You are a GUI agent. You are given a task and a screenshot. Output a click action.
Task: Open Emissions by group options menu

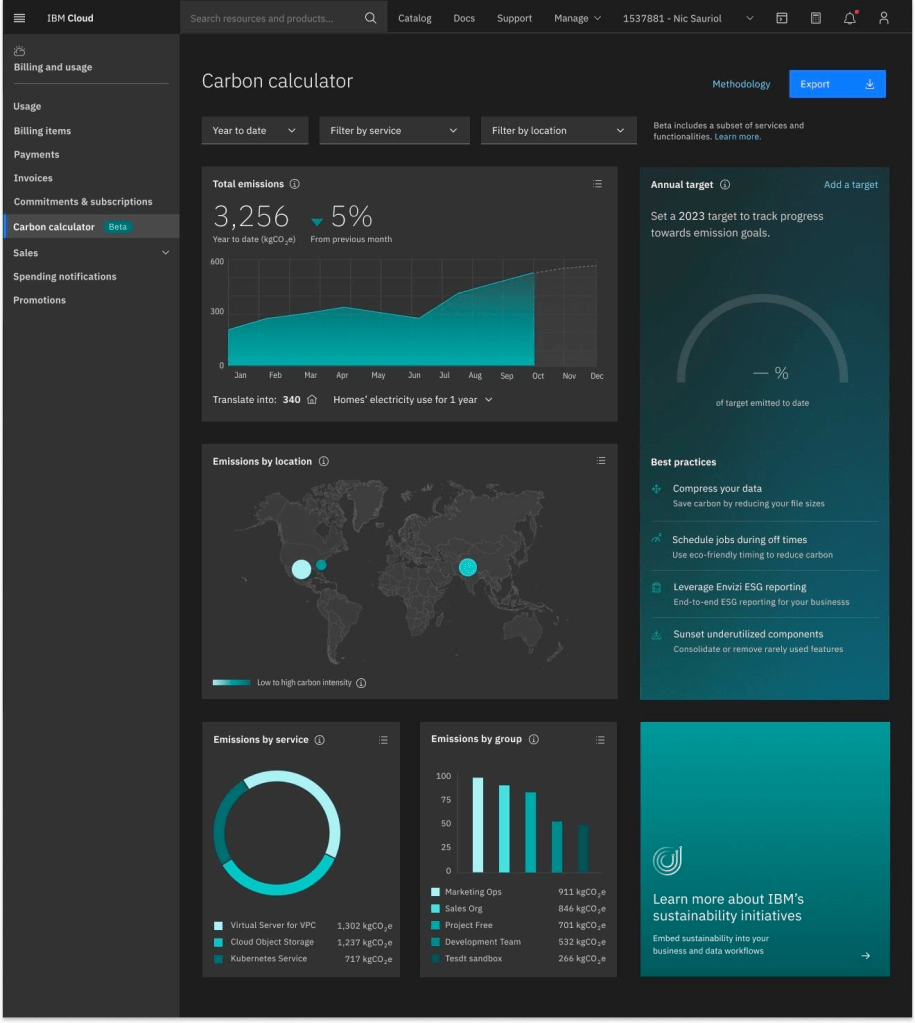point(600,740)
